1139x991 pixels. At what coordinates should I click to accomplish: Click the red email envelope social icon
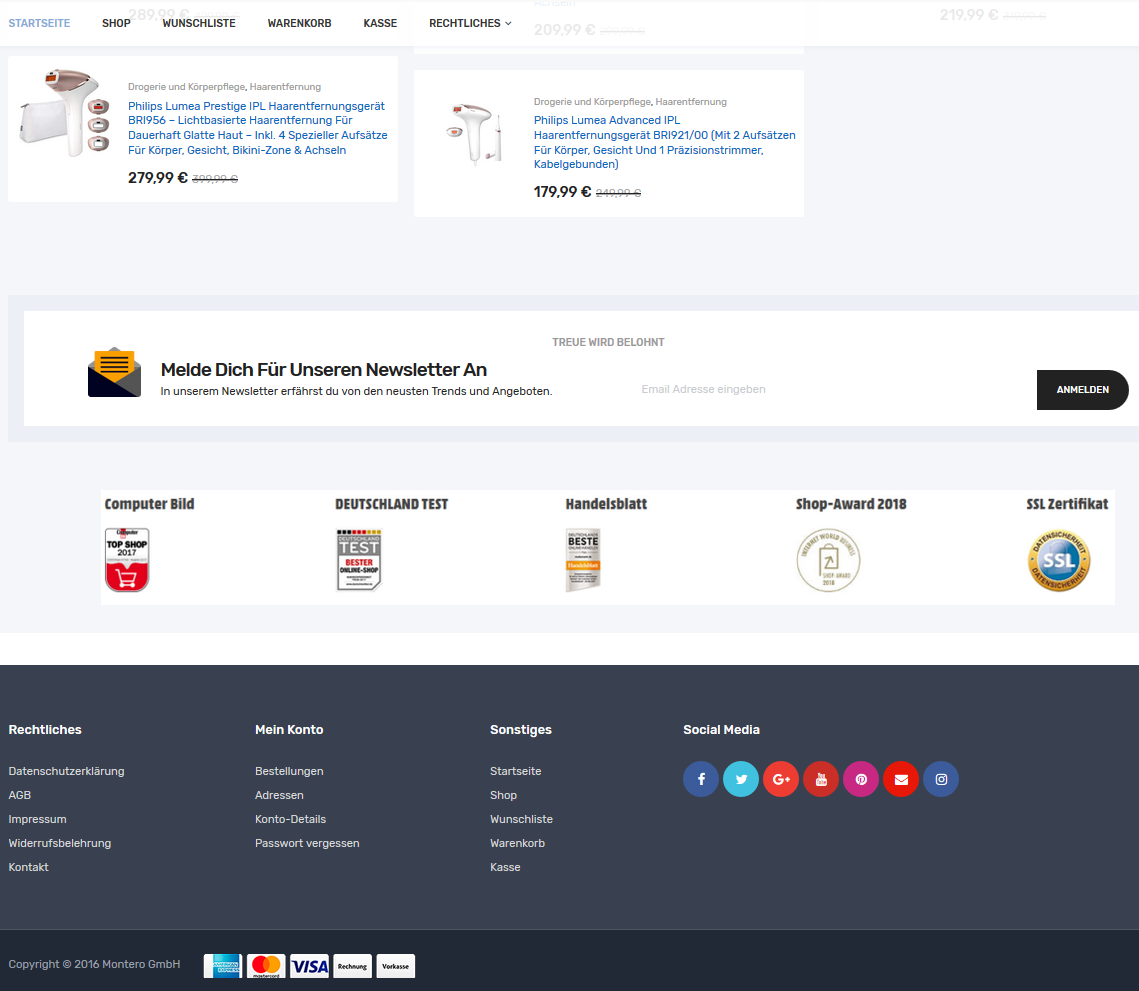tap(901, 779)
